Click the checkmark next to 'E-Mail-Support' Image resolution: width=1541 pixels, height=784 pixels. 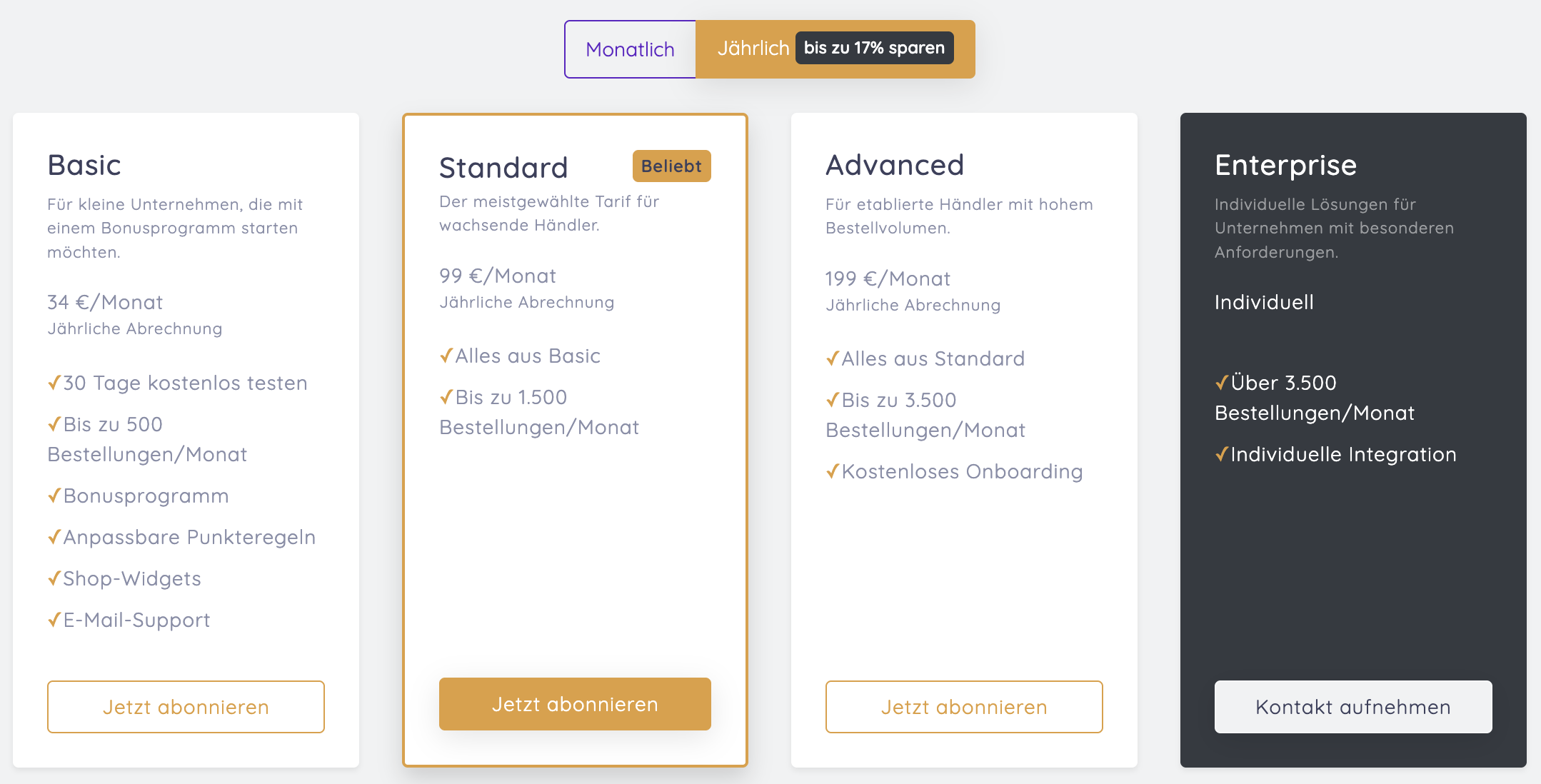point(54,620)
